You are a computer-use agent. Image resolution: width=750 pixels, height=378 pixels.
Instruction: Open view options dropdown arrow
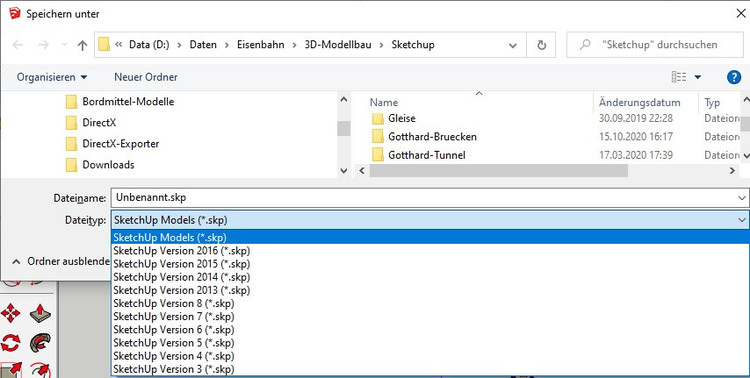tap(698, 77)
